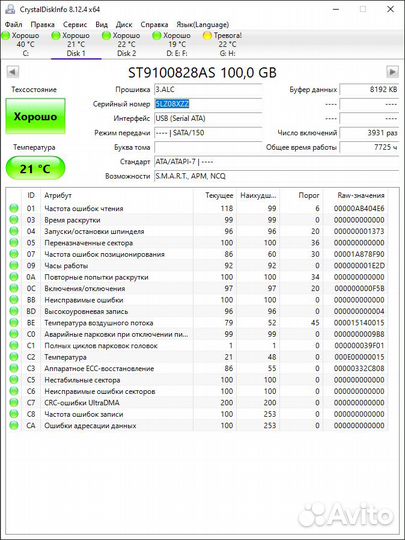Select the Disk 2 tab
The image size is (405, 540).
[x=126, y=44]
